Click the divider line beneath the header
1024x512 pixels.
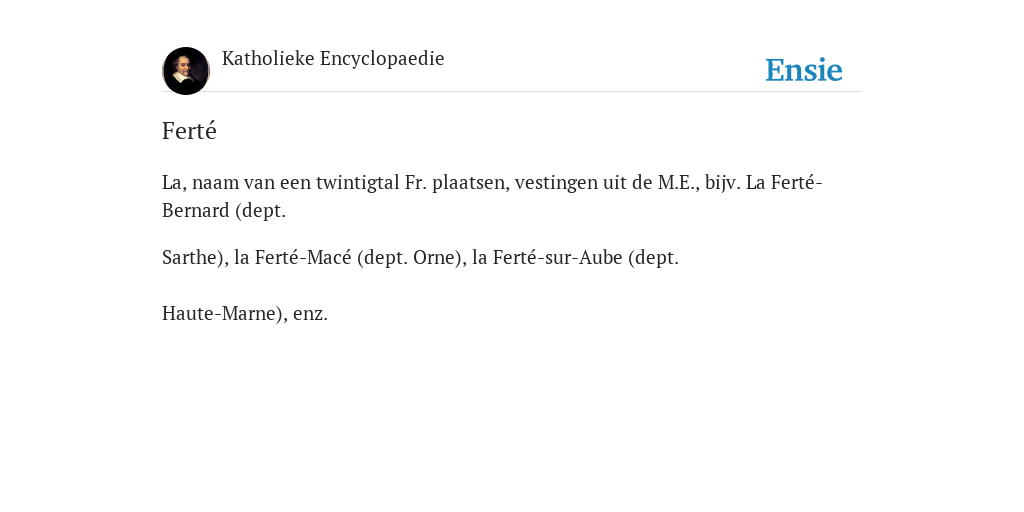point(512,91)
